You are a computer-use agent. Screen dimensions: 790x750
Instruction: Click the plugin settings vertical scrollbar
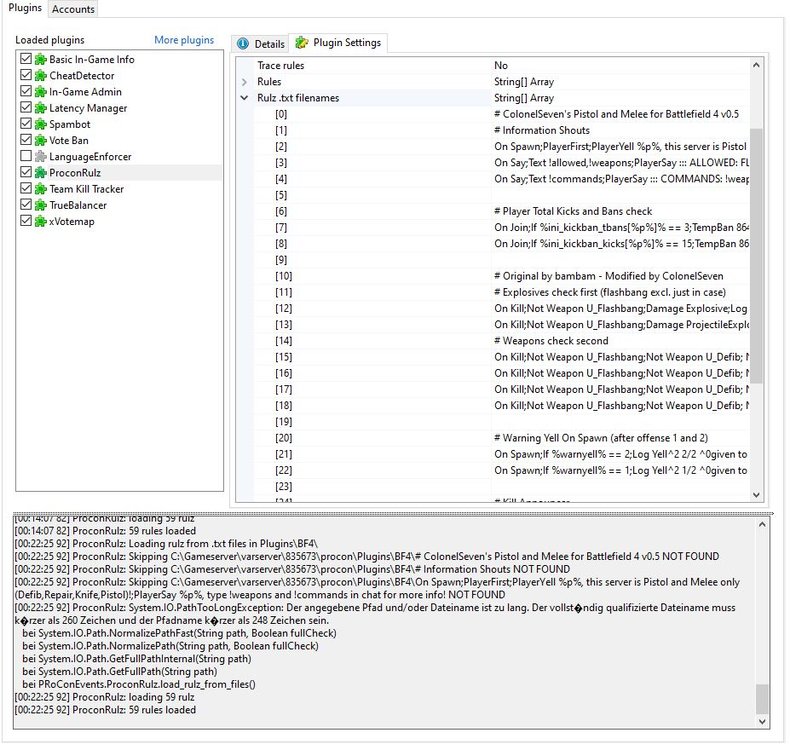pyautogui.click(x=756, y=250)
